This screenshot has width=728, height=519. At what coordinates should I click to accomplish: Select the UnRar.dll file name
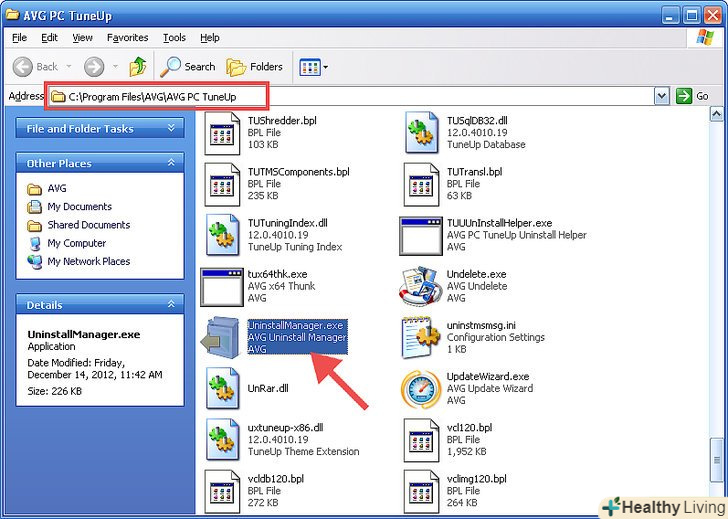pyautogui.click(x=268, y=389)
